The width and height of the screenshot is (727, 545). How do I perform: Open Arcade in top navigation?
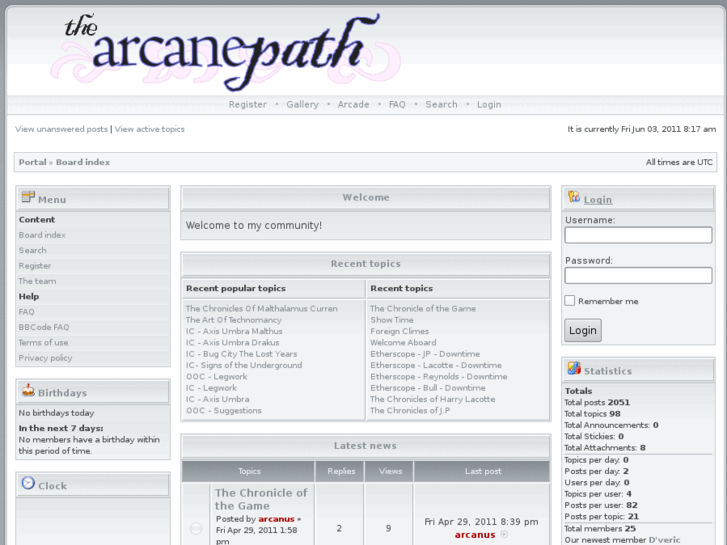pos(353,104)
